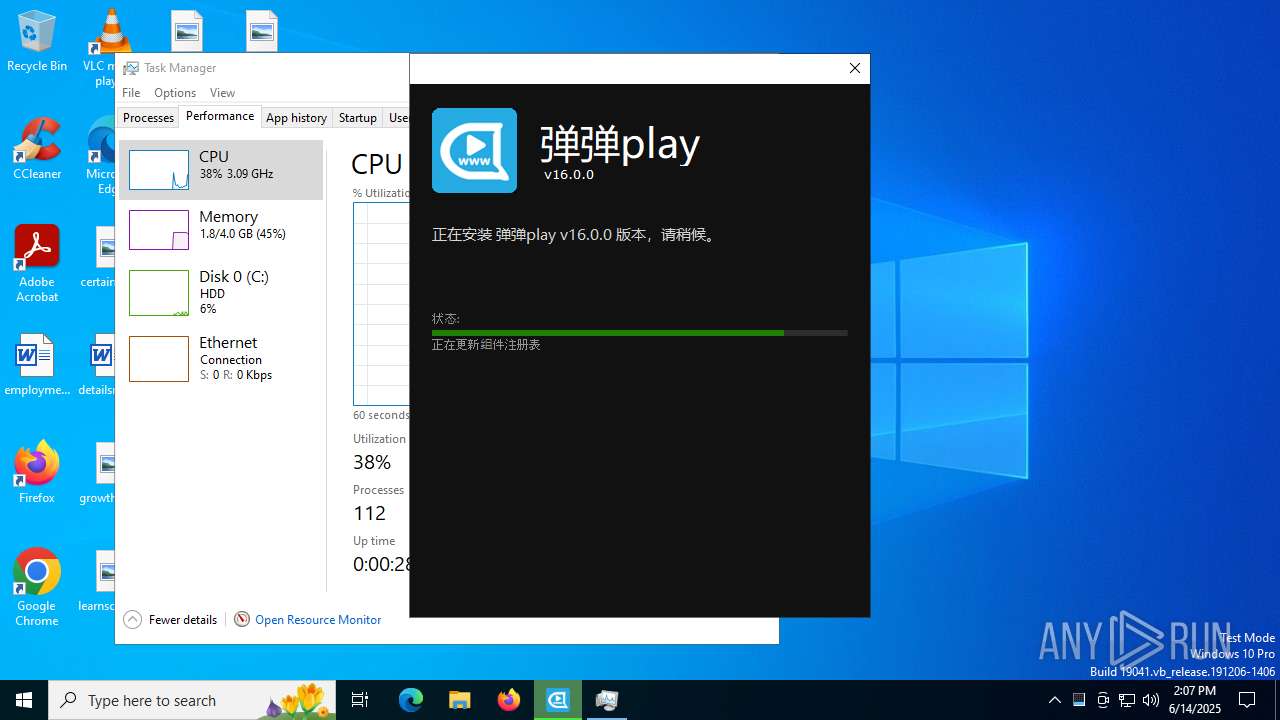
Task: Open Firefox from the taskbar
Action: pos(508,700)
